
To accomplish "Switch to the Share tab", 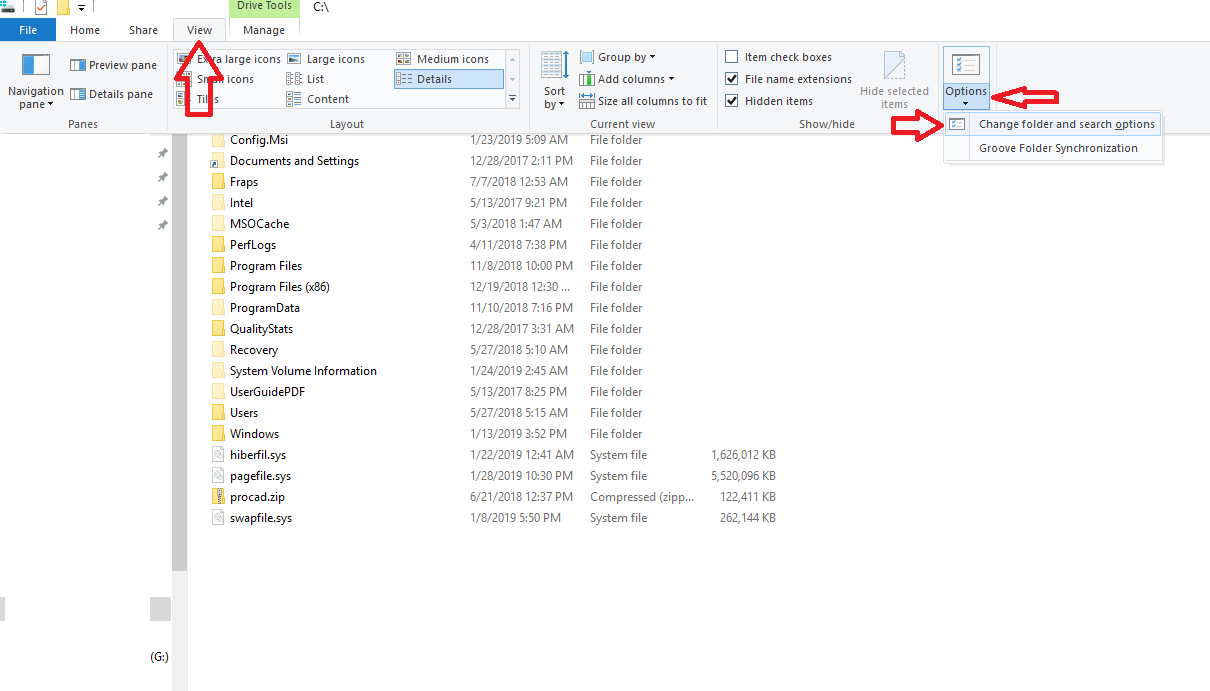I will (143, 30).
